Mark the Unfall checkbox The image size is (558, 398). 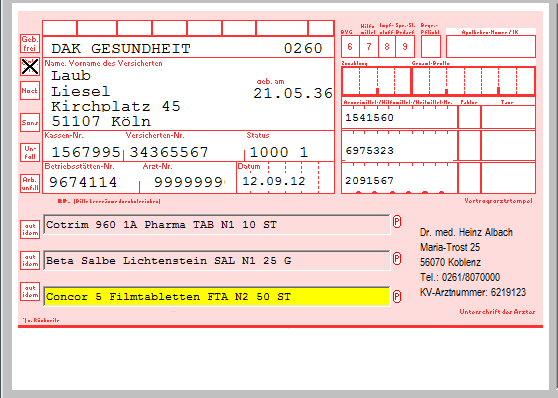(30, 152)
